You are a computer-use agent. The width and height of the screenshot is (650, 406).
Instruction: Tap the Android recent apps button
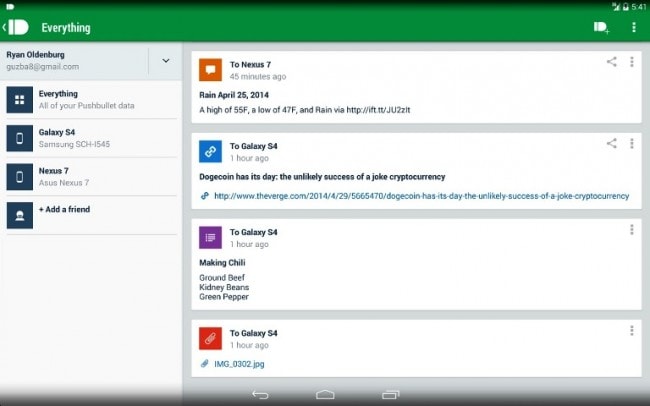[x=390, y=394]
